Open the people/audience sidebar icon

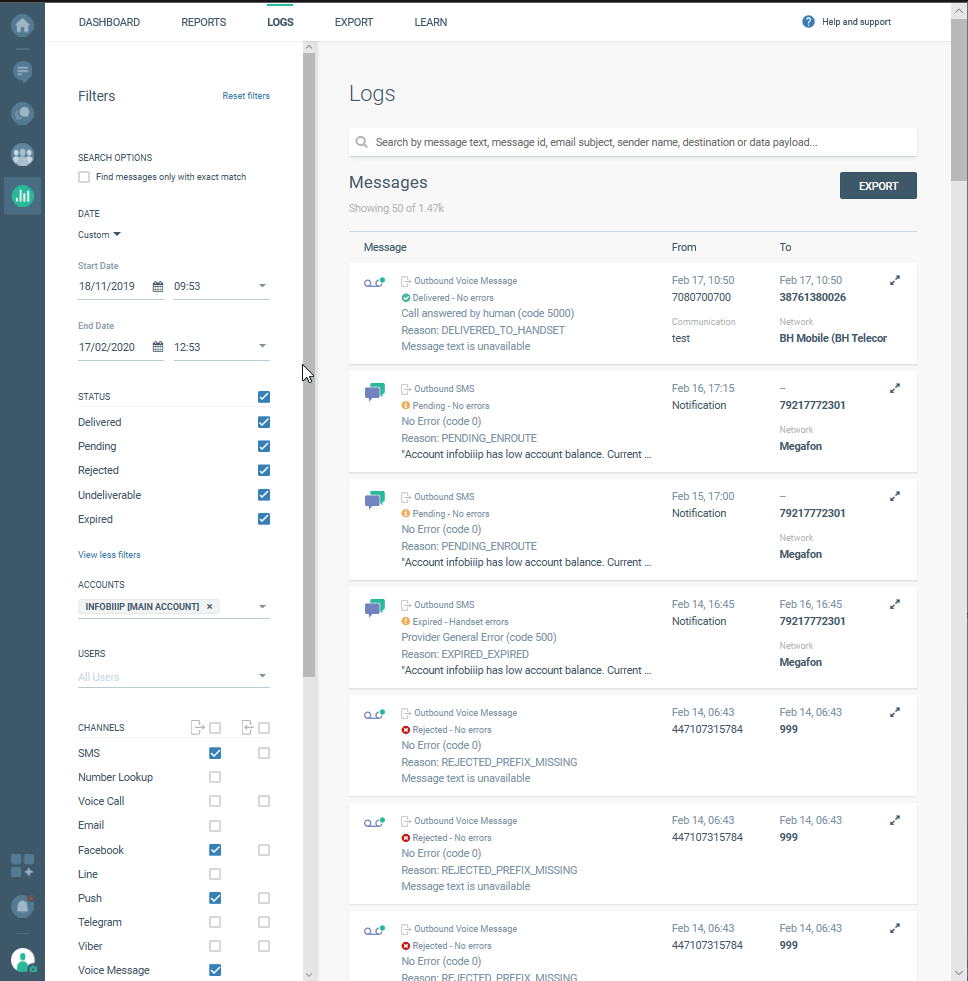[22, 155]
